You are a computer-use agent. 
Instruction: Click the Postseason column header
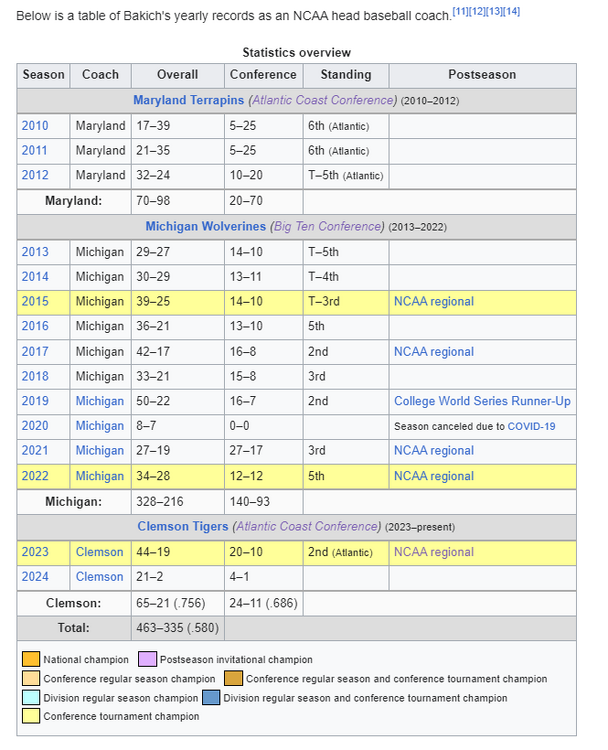coord(482,75)
